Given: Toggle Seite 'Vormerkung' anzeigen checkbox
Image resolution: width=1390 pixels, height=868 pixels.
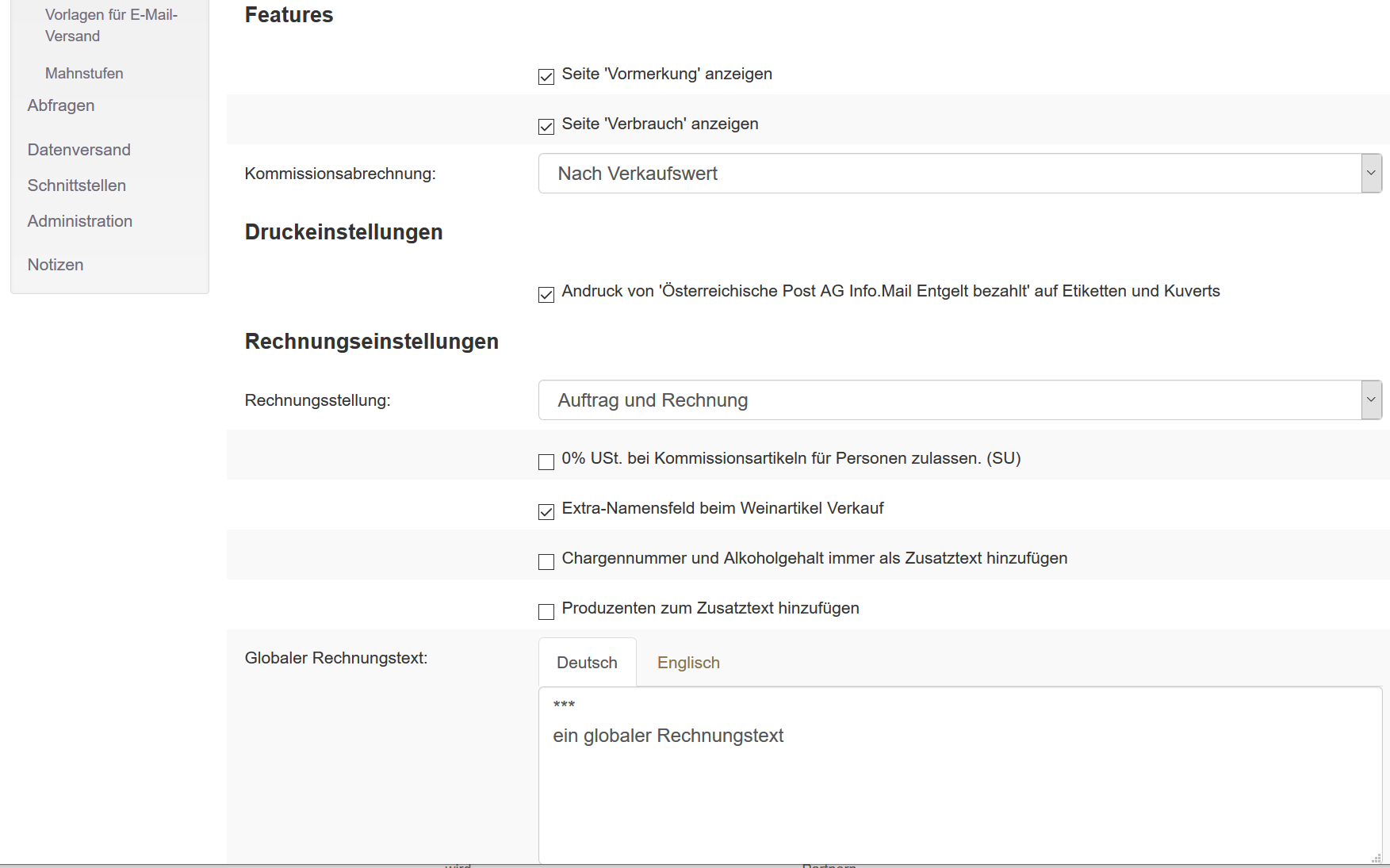Looking at the screenshot, I should 546,77.
